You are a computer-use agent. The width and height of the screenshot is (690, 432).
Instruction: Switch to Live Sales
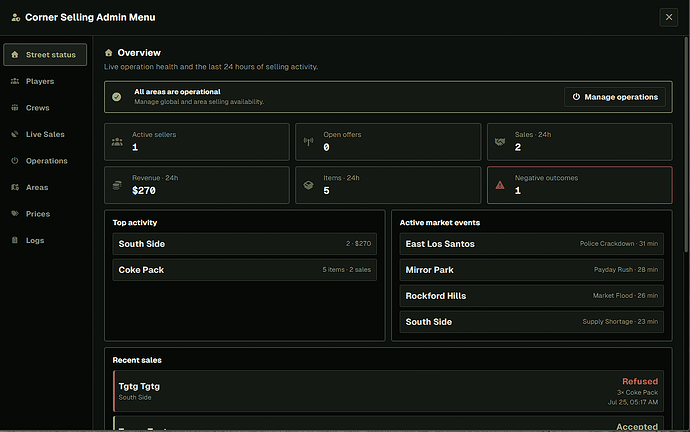(45, 134)
